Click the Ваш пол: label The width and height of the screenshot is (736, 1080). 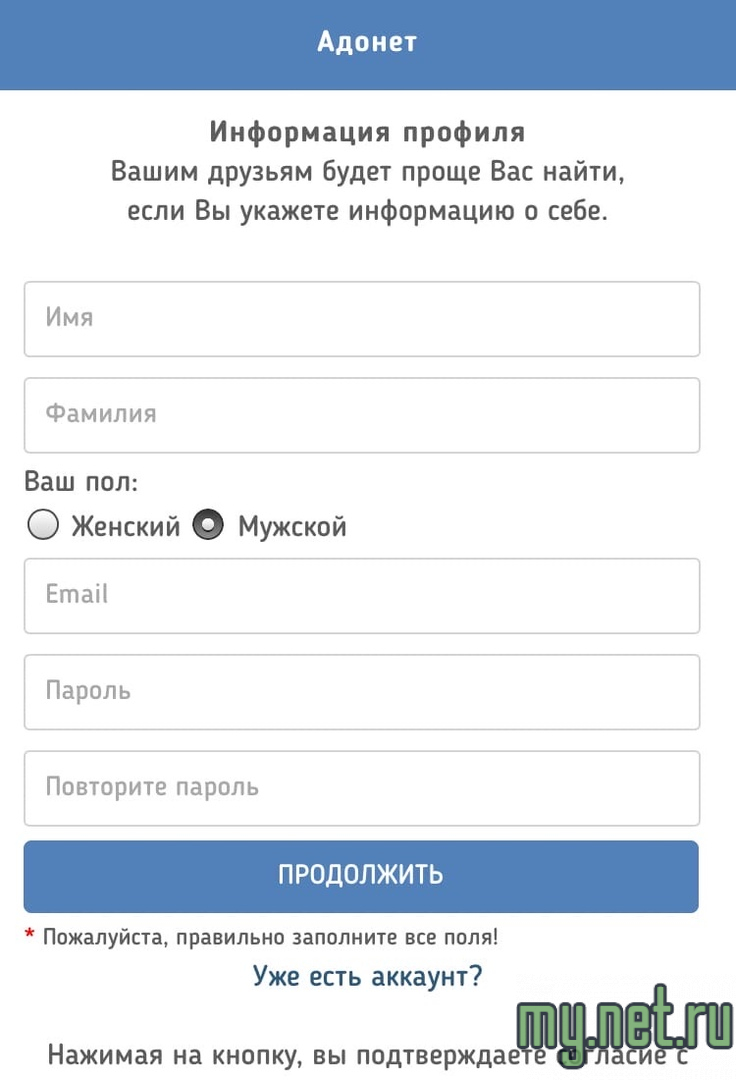[81, 482]
